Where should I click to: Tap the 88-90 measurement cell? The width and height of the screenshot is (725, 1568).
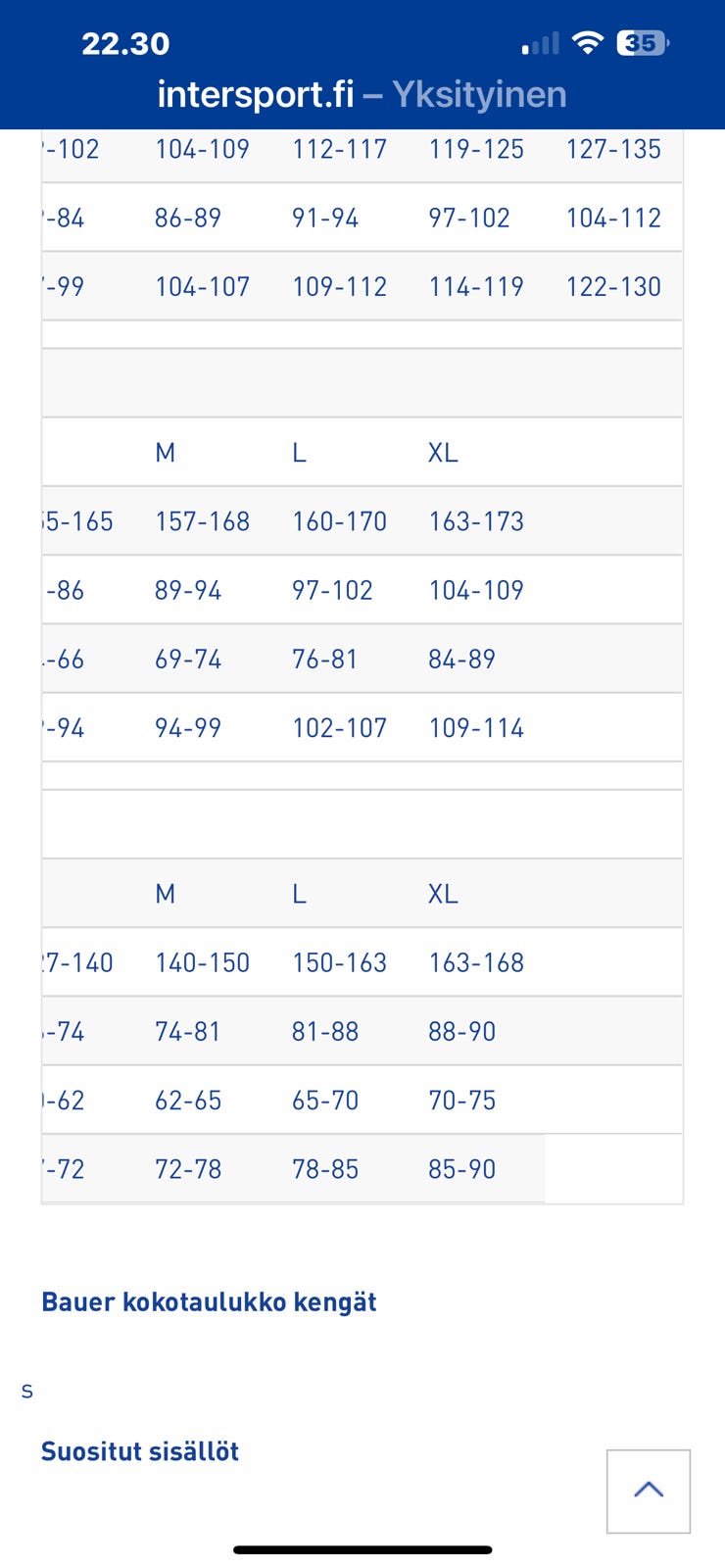[x=461, y=1031]
